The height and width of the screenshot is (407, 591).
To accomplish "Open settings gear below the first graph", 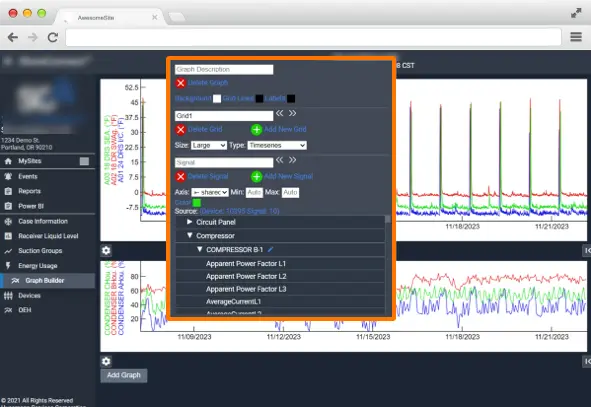I will (106, 251).
